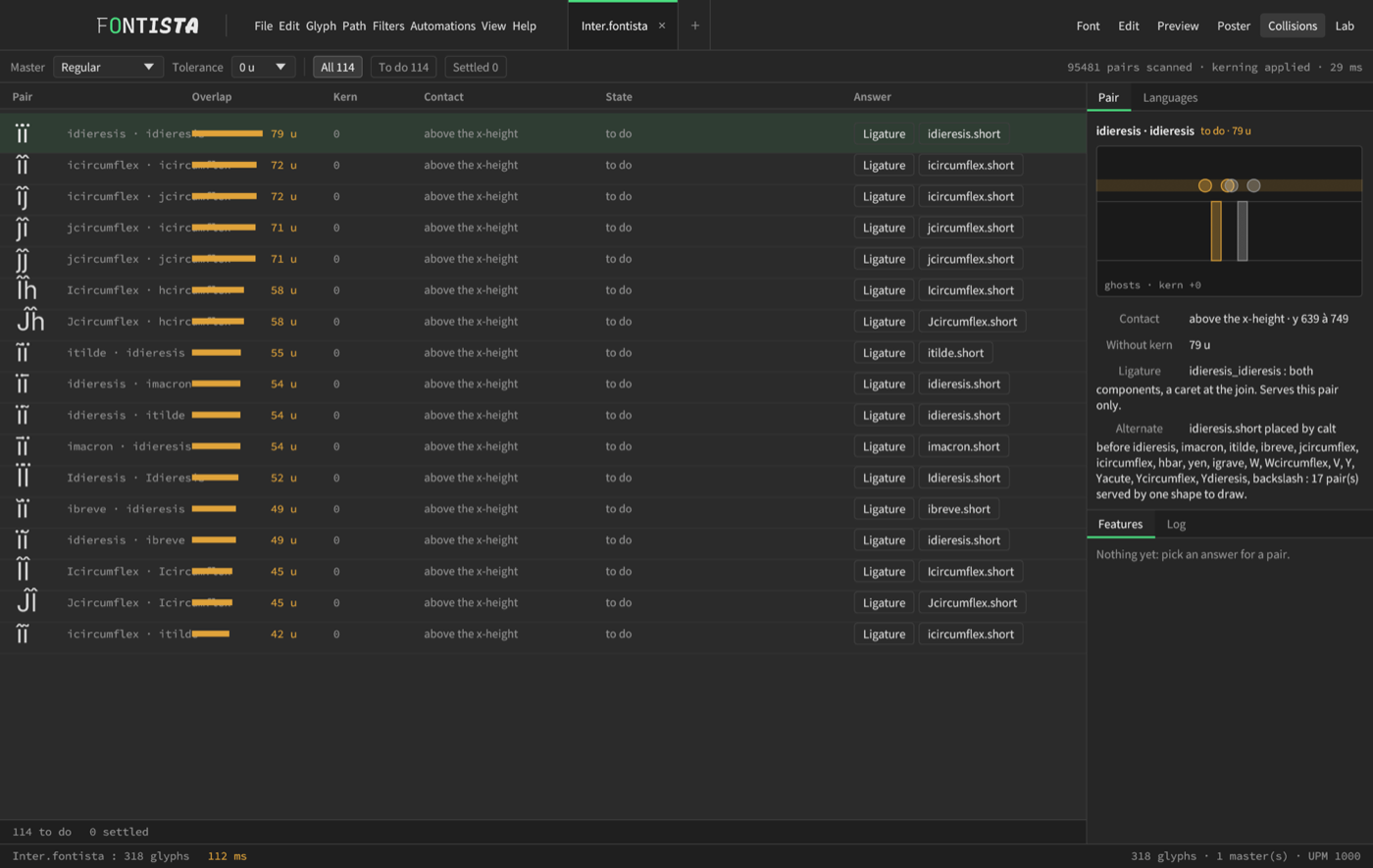Select glyph preview of Icircumflex · hcircumflex row
Viewport: 1373px width, 868px height.
pos(26,290)
